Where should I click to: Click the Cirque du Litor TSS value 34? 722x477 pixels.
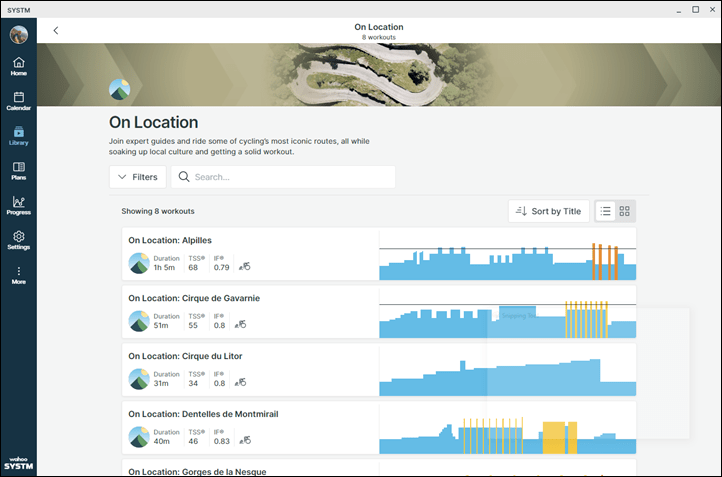coord(193,384)
